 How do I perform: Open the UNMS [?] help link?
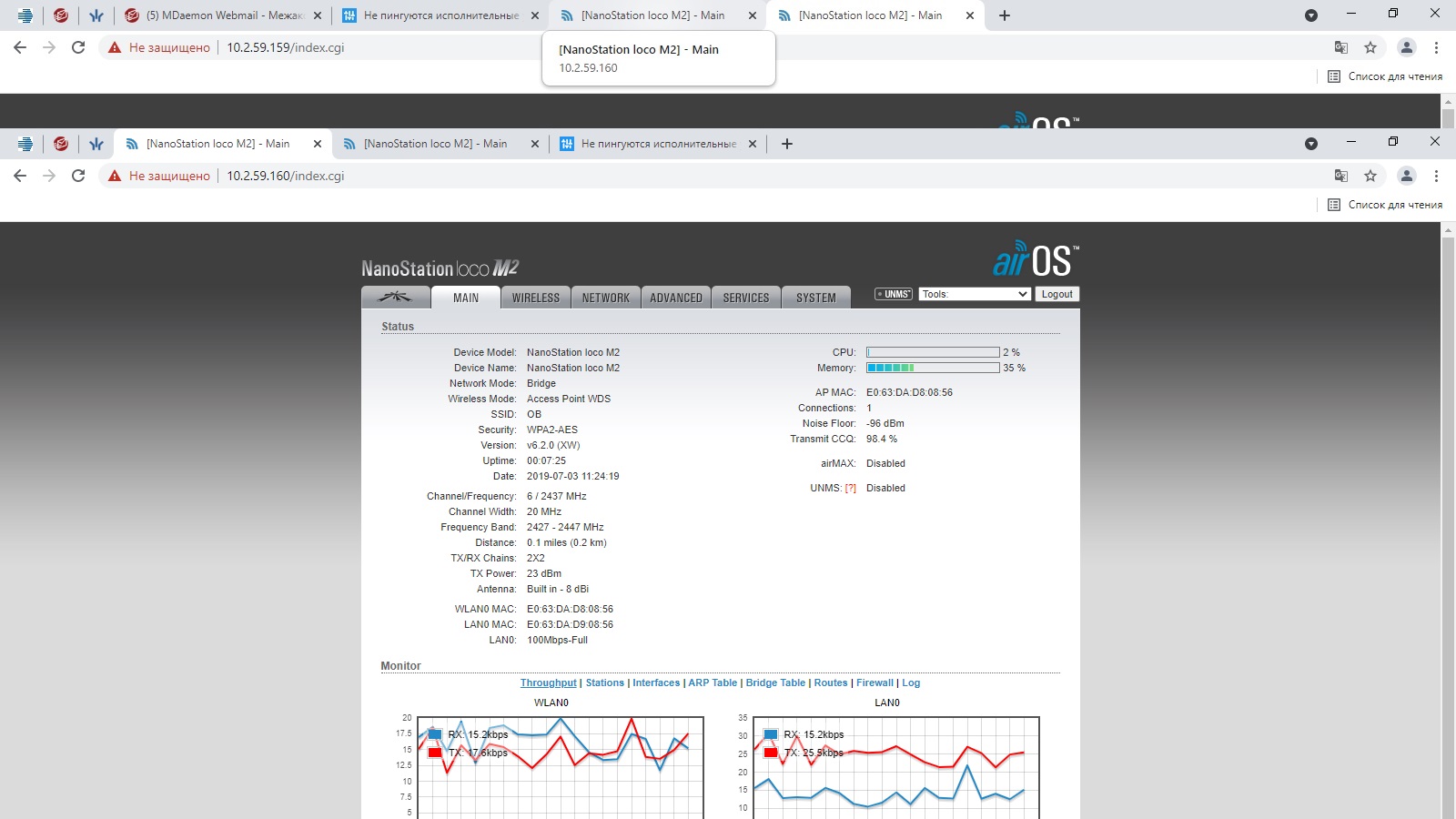[850, 489]
